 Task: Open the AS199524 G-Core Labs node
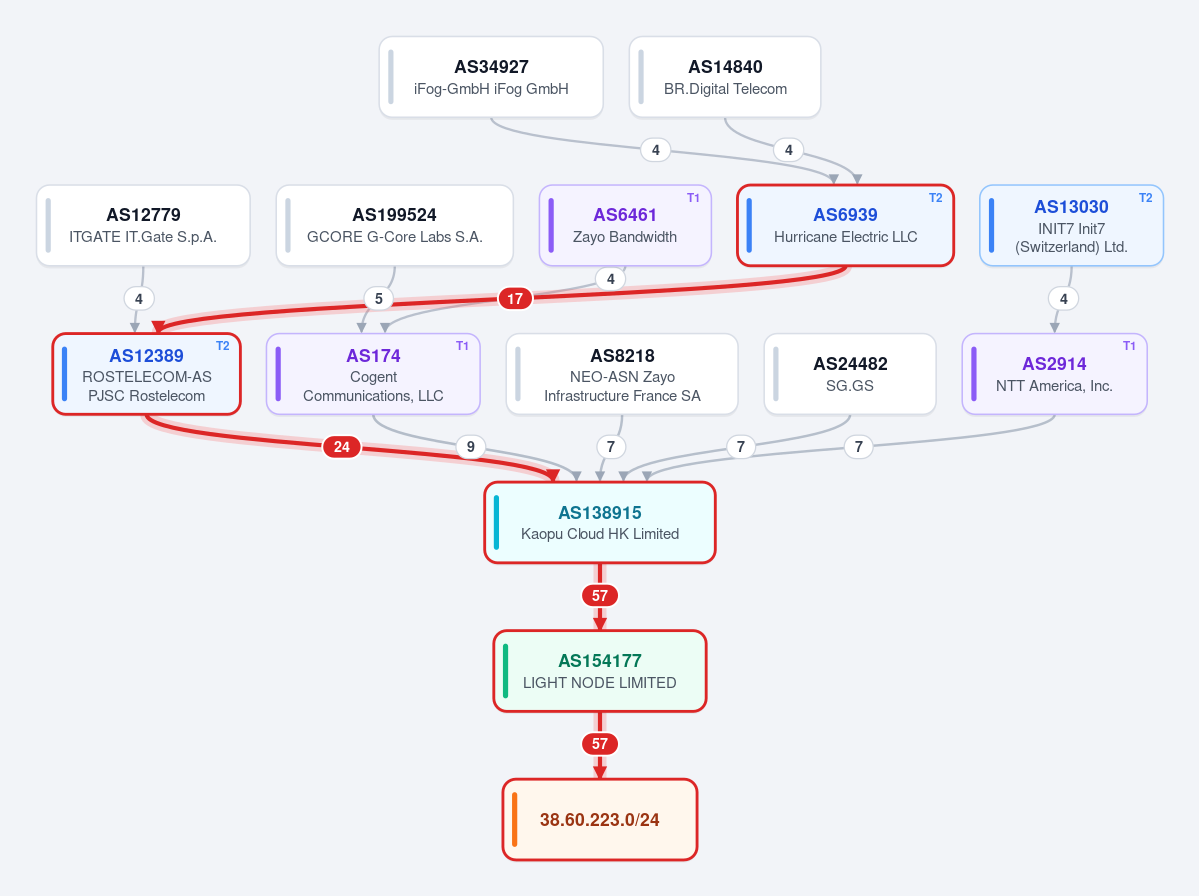pos(395,226)
